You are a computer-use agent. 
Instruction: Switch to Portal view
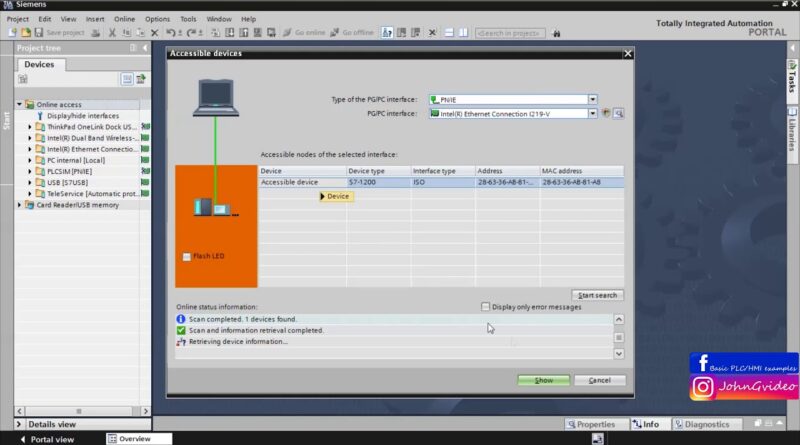tap(47, 439)
